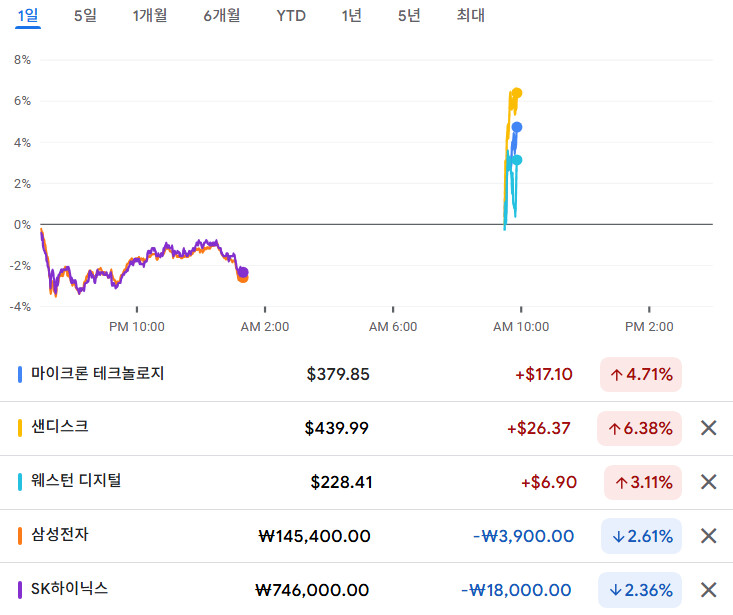
Task: Remove 샌디스크 with its X icon
Action: tap(709, 428)
